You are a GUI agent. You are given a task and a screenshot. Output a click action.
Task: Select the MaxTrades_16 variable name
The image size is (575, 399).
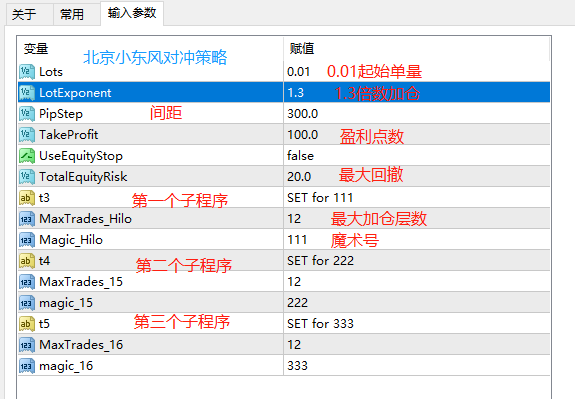click(81, 345)
